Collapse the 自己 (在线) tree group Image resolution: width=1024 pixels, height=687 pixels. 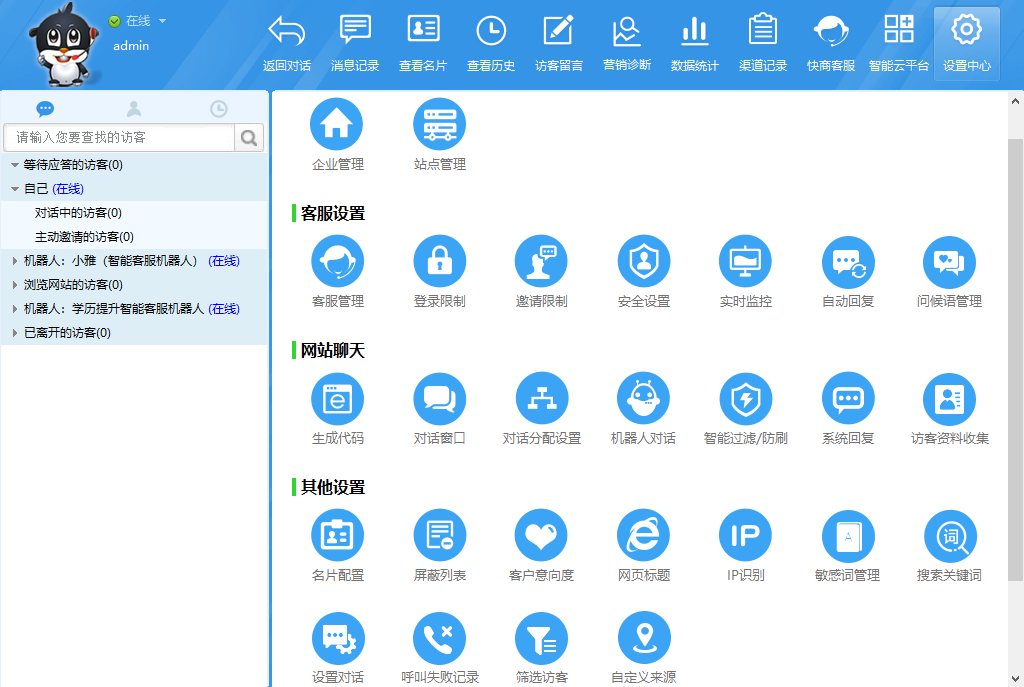coord(14,189)
